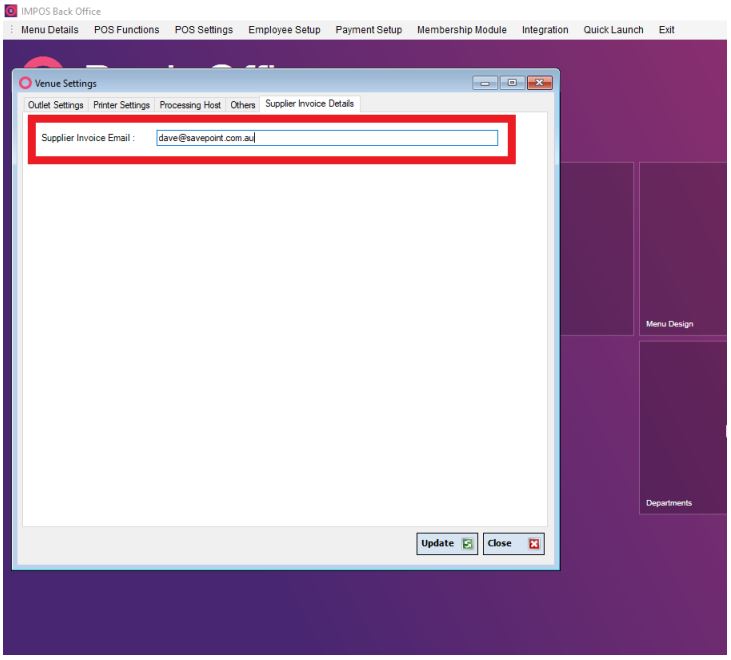The image size is (731, 660).
Task: Open the Printer Settings tab
Action: pyautogui.click(x=121, y=105)
